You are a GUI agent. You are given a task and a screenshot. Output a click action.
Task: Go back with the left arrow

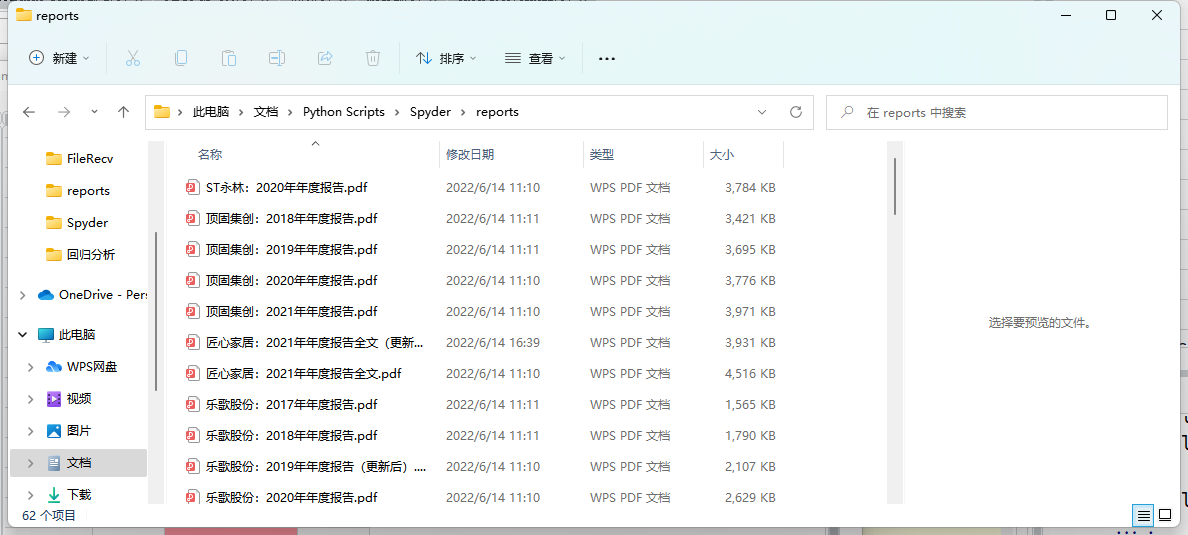(x=29, y=112)
